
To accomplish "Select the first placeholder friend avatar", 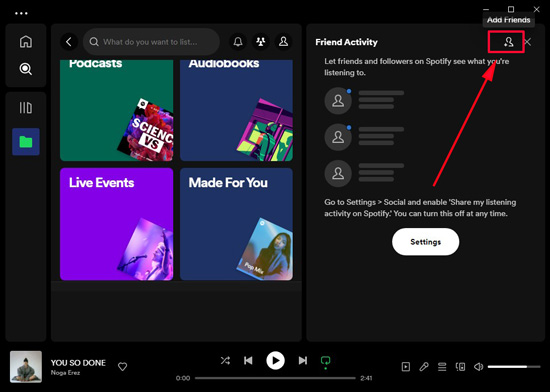I will click(338, 101).
